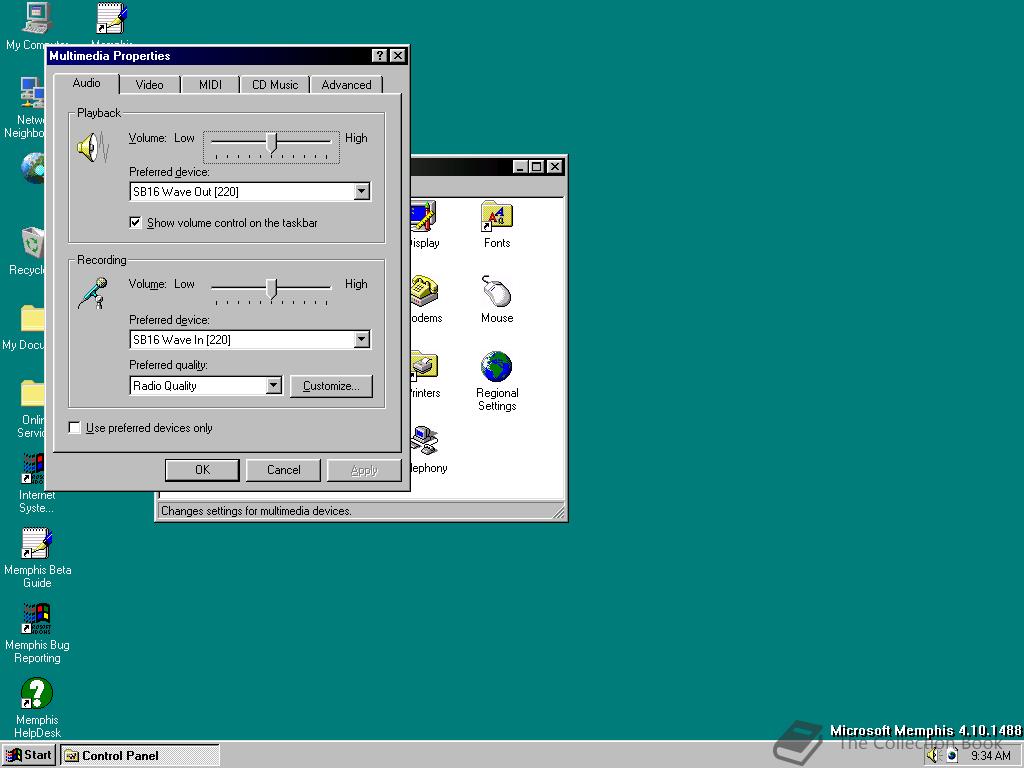This screenshot has width=1024, height=768.
Task: Click the taskbar clock showing 9:34 AM
Action: pyautogui.click(x=991, y=756)
